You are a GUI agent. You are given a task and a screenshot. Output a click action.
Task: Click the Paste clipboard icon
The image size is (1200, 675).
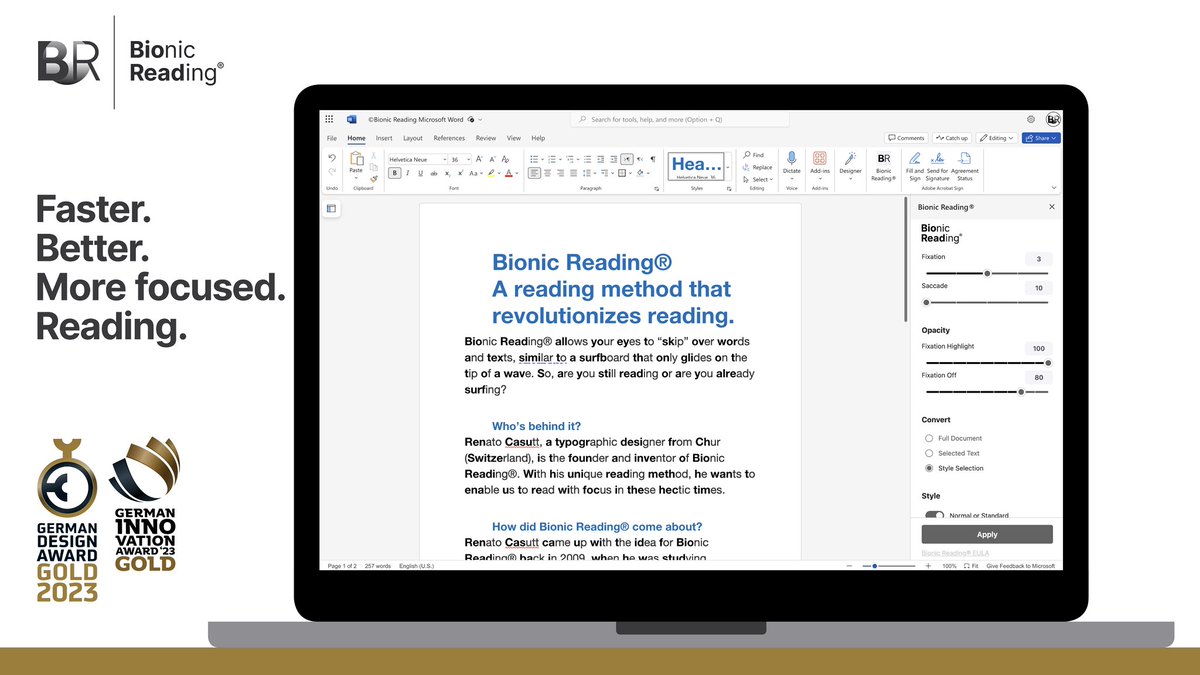click(357, 158)
